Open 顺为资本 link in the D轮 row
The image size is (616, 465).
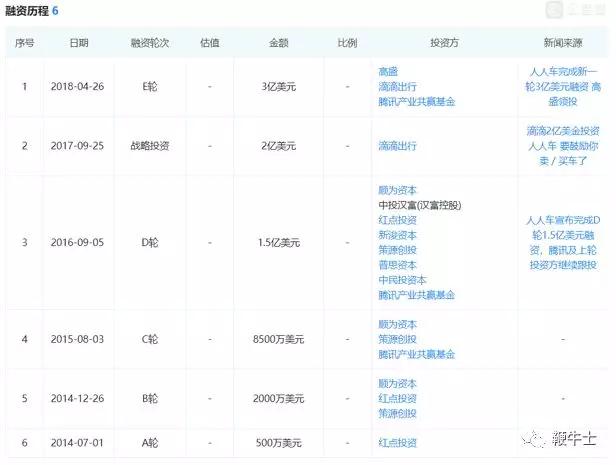point(397,190)
